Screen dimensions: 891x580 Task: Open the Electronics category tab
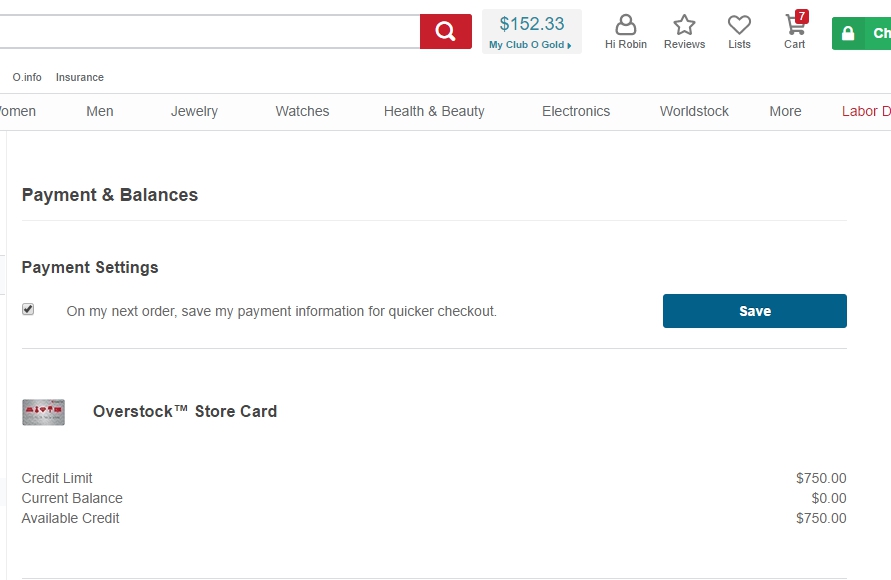coord(576,111)
